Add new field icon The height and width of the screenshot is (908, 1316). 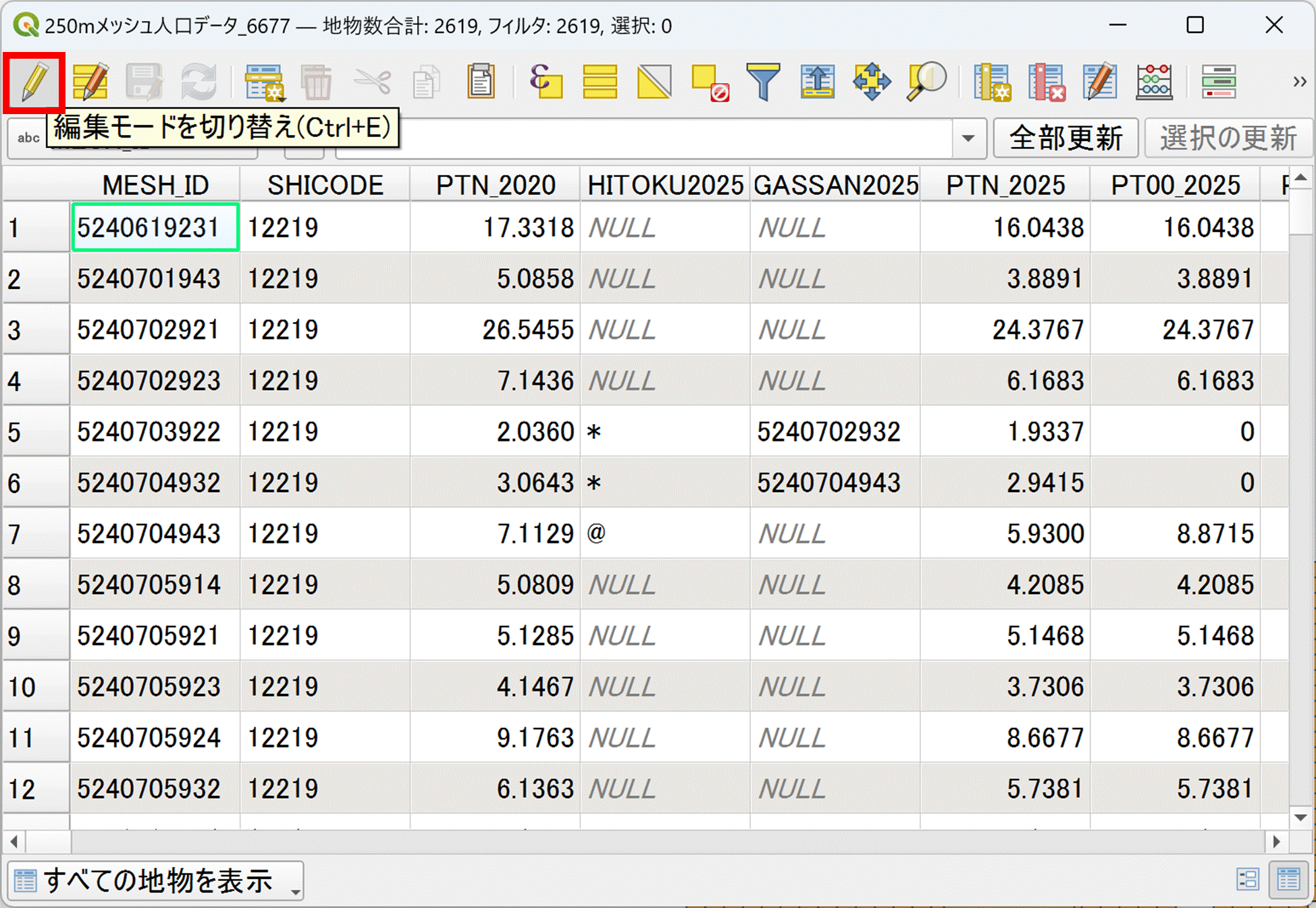coord(992,82)
